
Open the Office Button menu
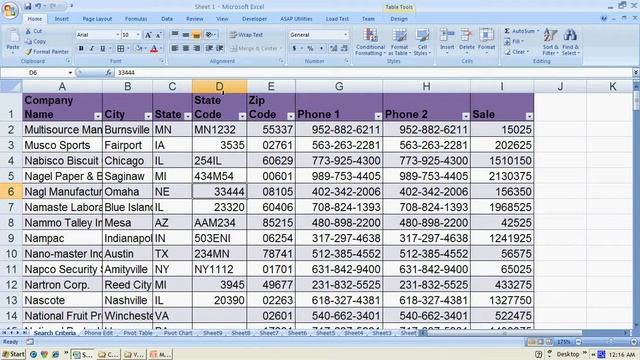coord(10,10)
